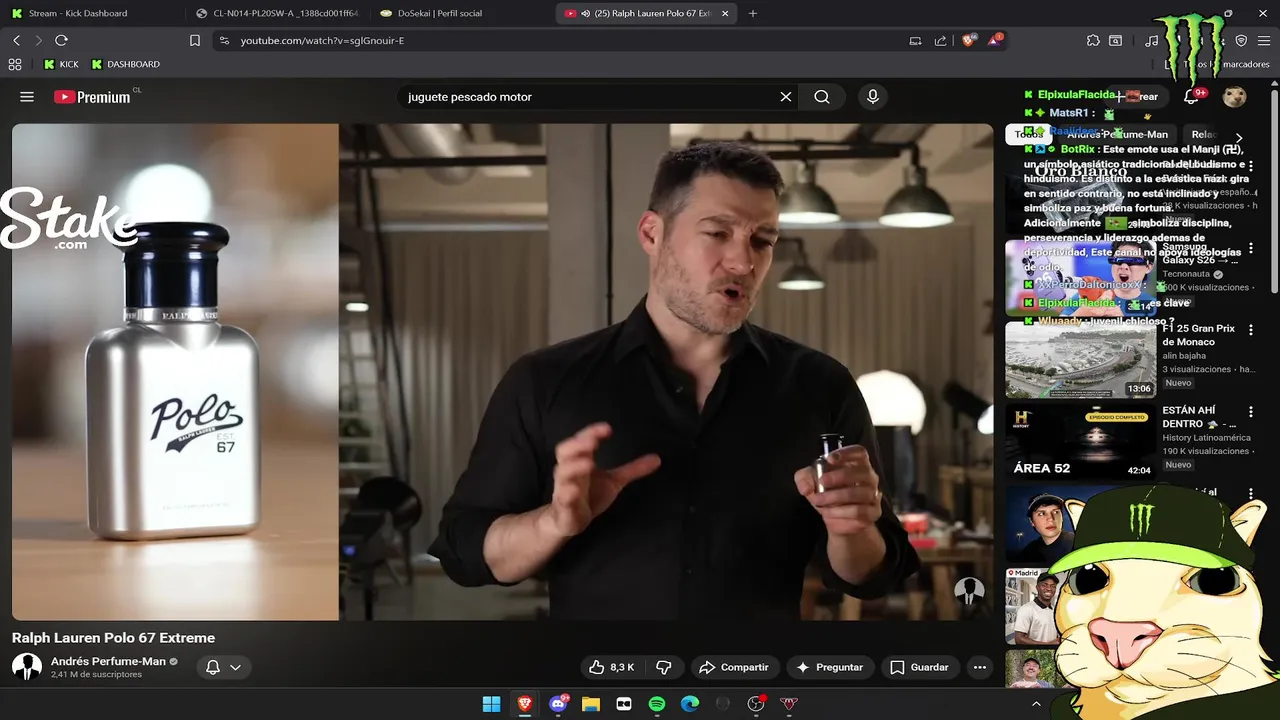Open Brave VPN shield icon
1280x720 pixels.
[1241, 41]
